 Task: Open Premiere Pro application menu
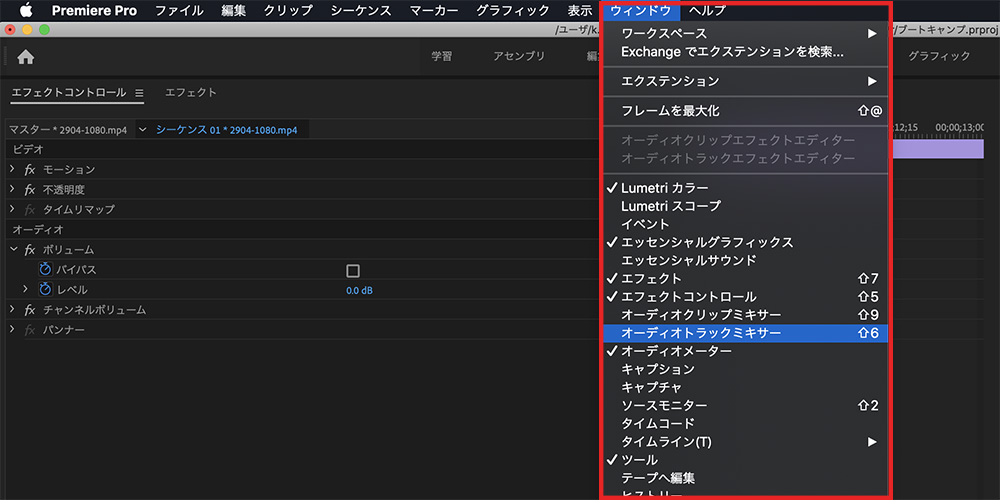coord(94,10)
